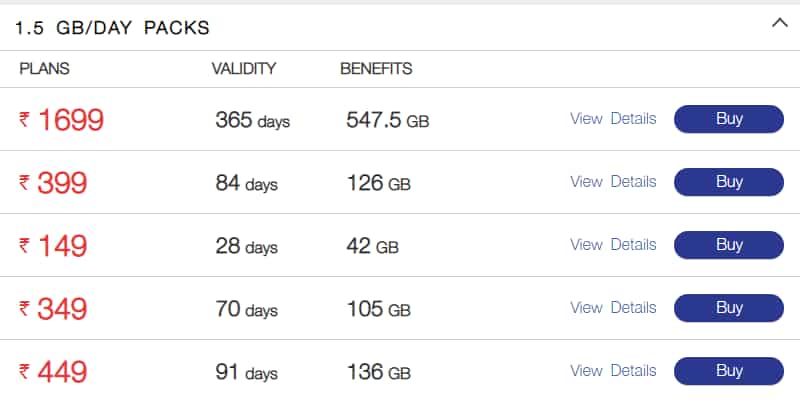Screen dimensions: 800x402
Task: Buy the ₹349 plan
Action: [x=729, y=308]
